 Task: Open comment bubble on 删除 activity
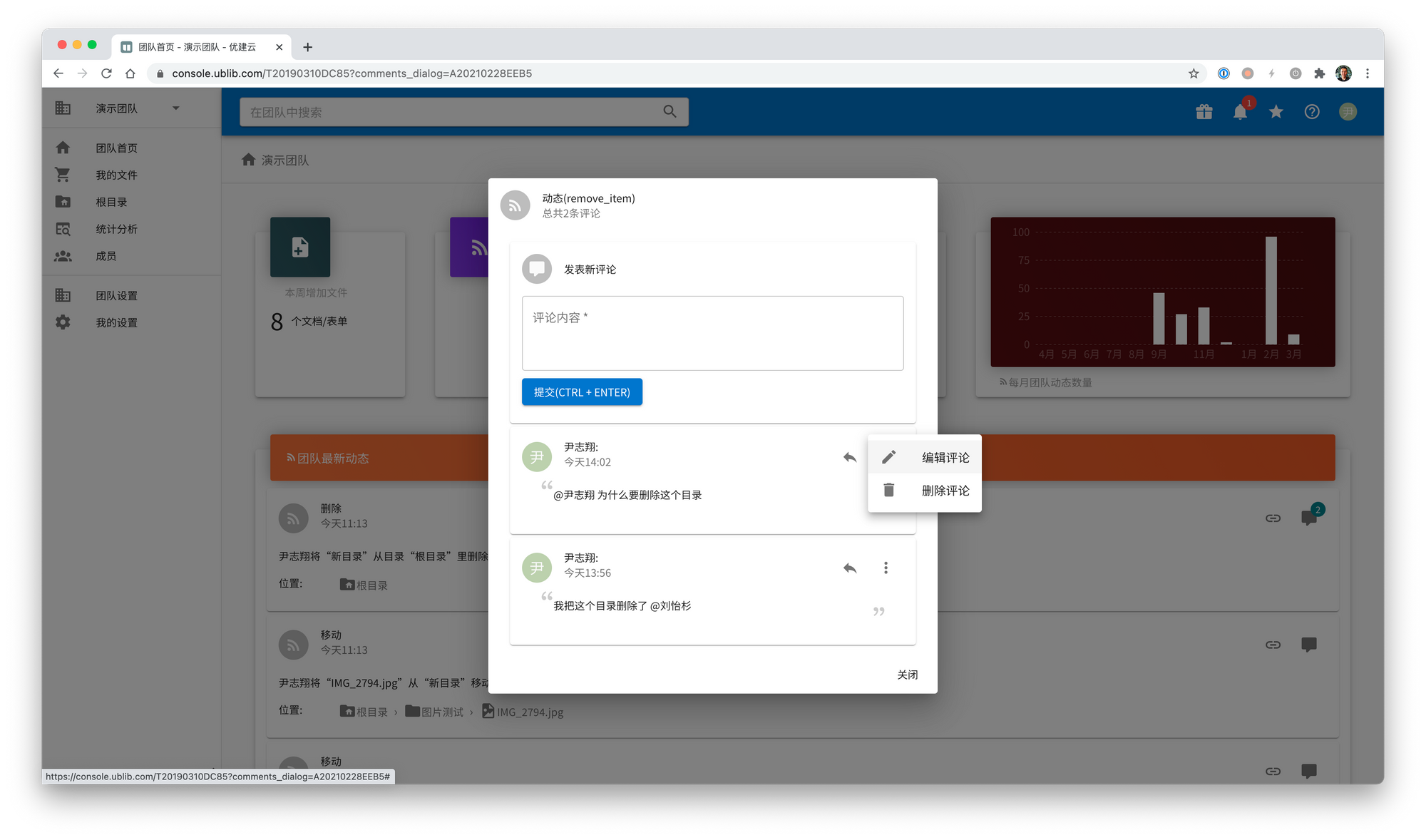coord(1309,518)
